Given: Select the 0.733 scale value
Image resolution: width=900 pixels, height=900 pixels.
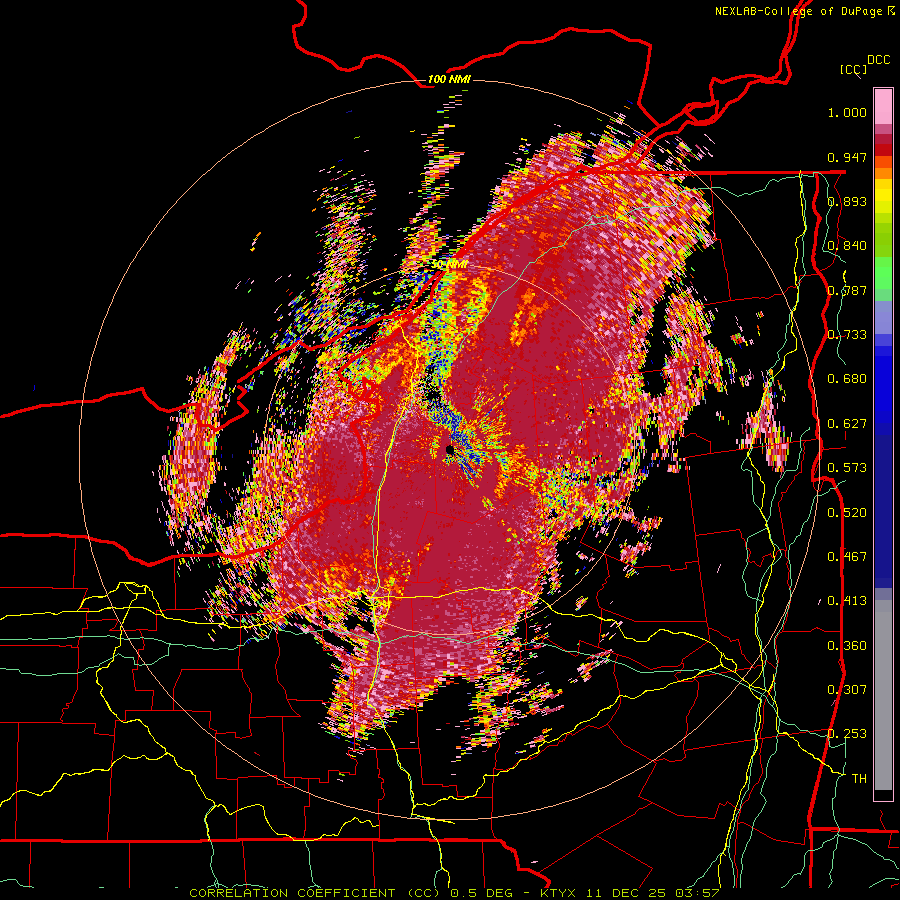Looking at the screenshot, I should click(x=847, y=335).
